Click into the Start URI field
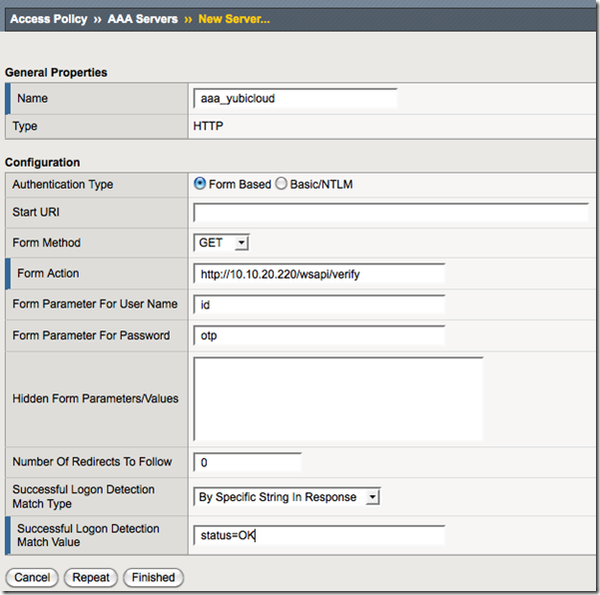The width and height of the screenshot is (600, 595). click(390, 212)
